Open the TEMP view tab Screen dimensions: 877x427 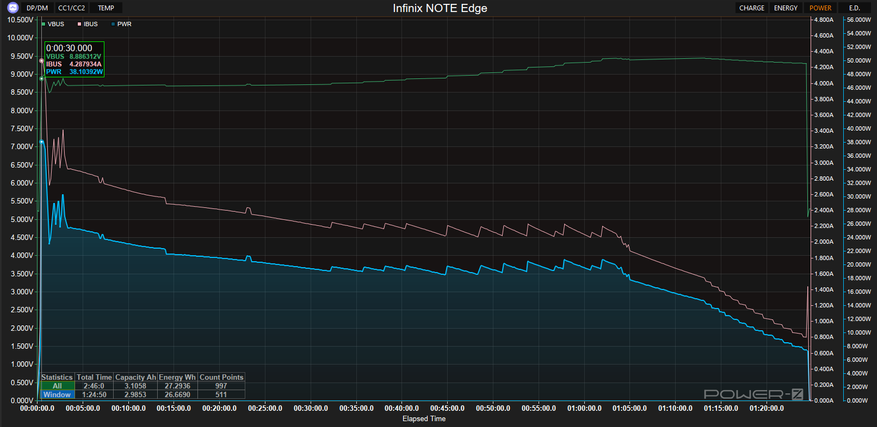click(106, 8)
